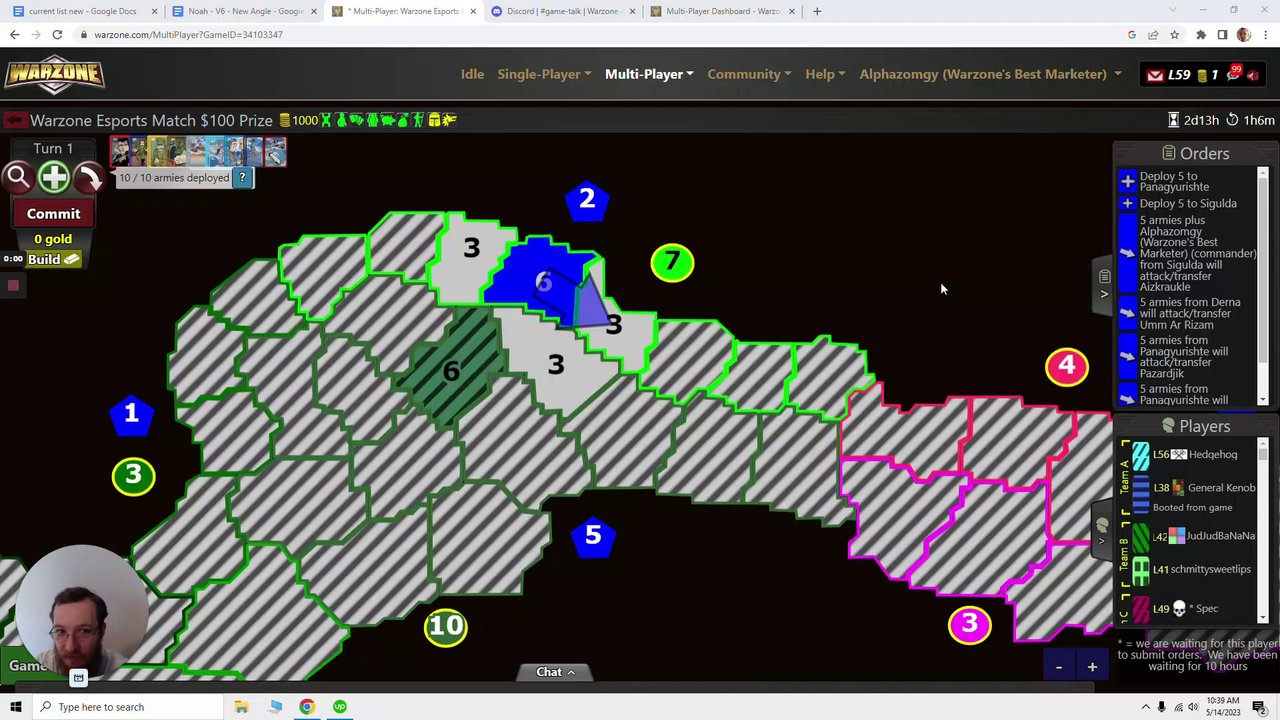Click the magnifying glass examine map button

18,178
